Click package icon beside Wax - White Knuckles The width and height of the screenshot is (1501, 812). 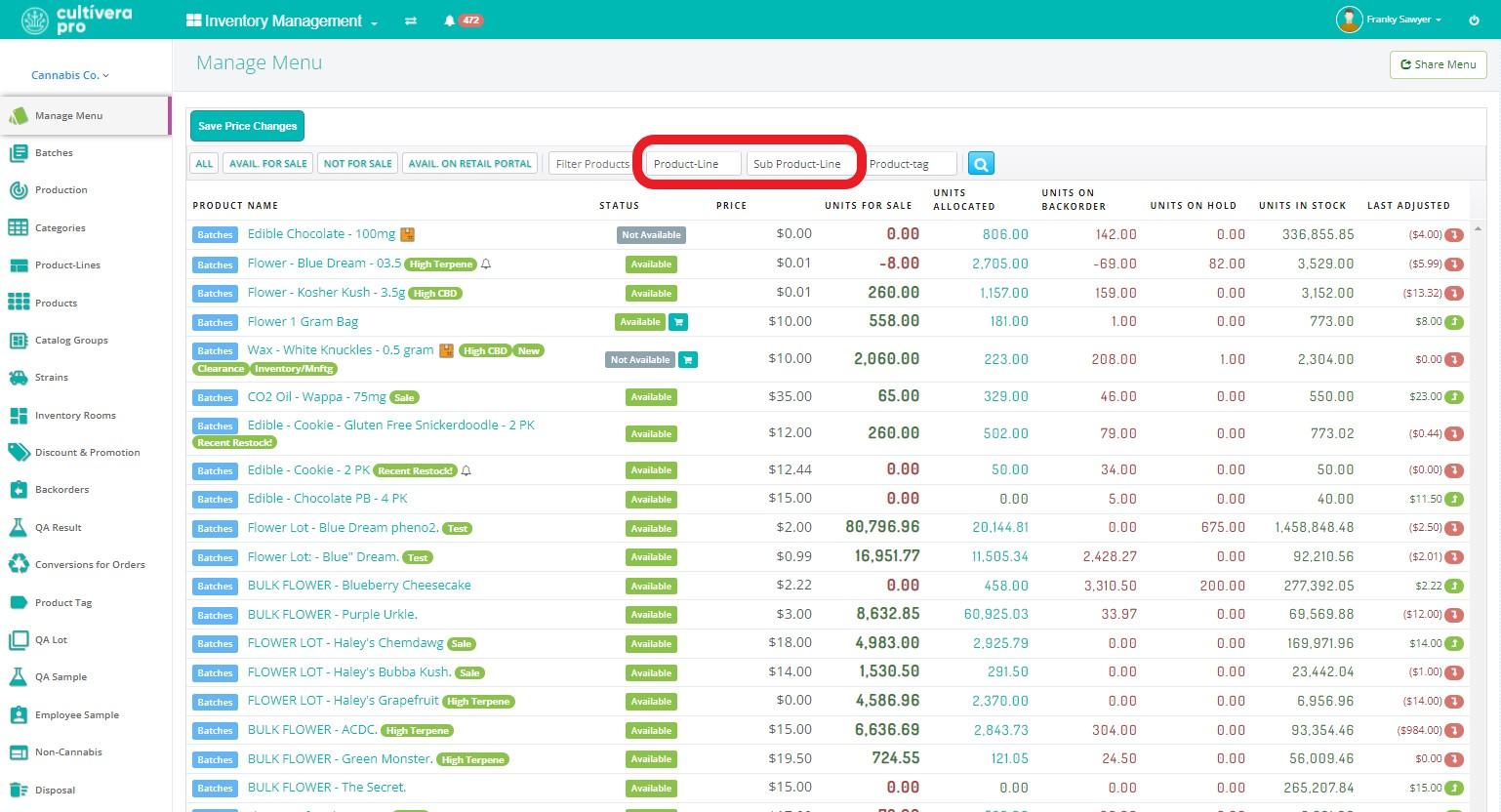pos(446,350)
